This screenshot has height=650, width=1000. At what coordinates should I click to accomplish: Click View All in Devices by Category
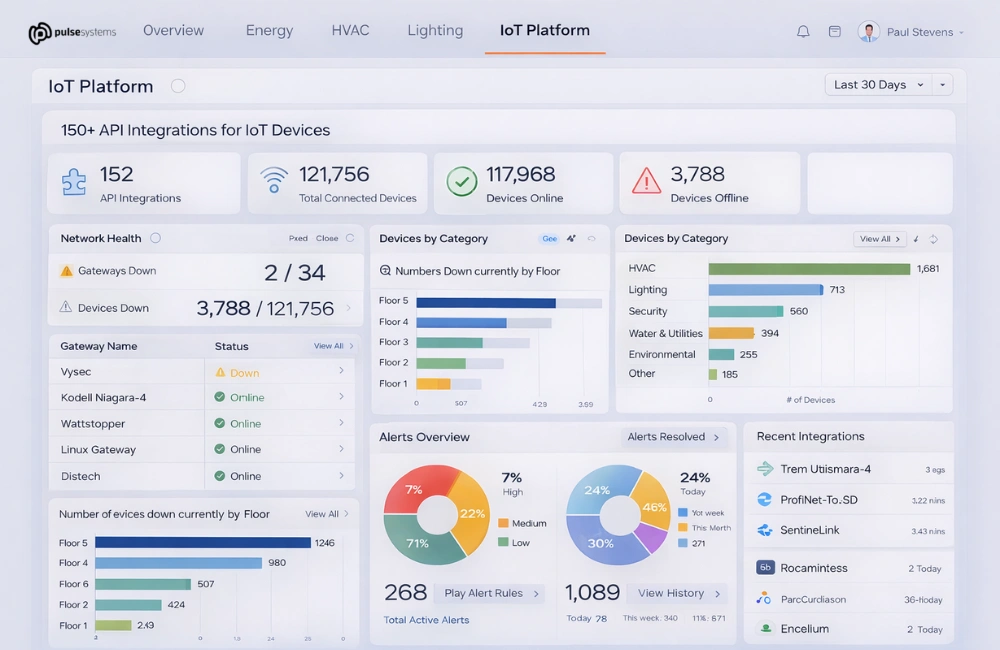pos(882,238)
